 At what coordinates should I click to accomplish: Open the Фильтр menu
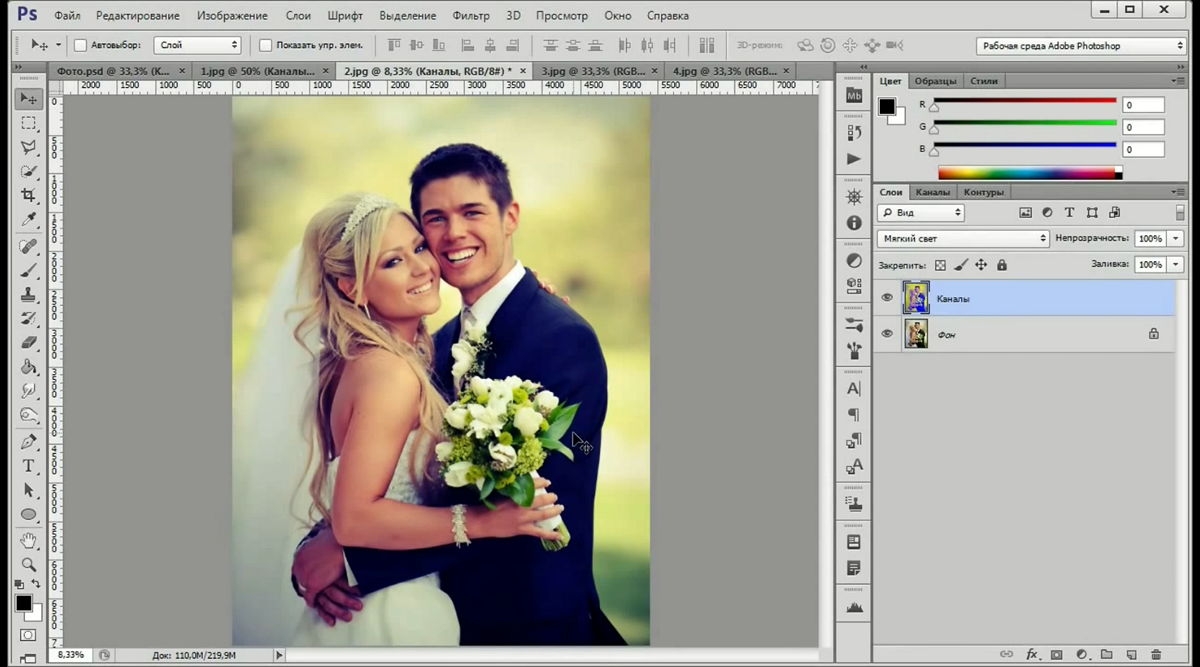click(471, 16)
